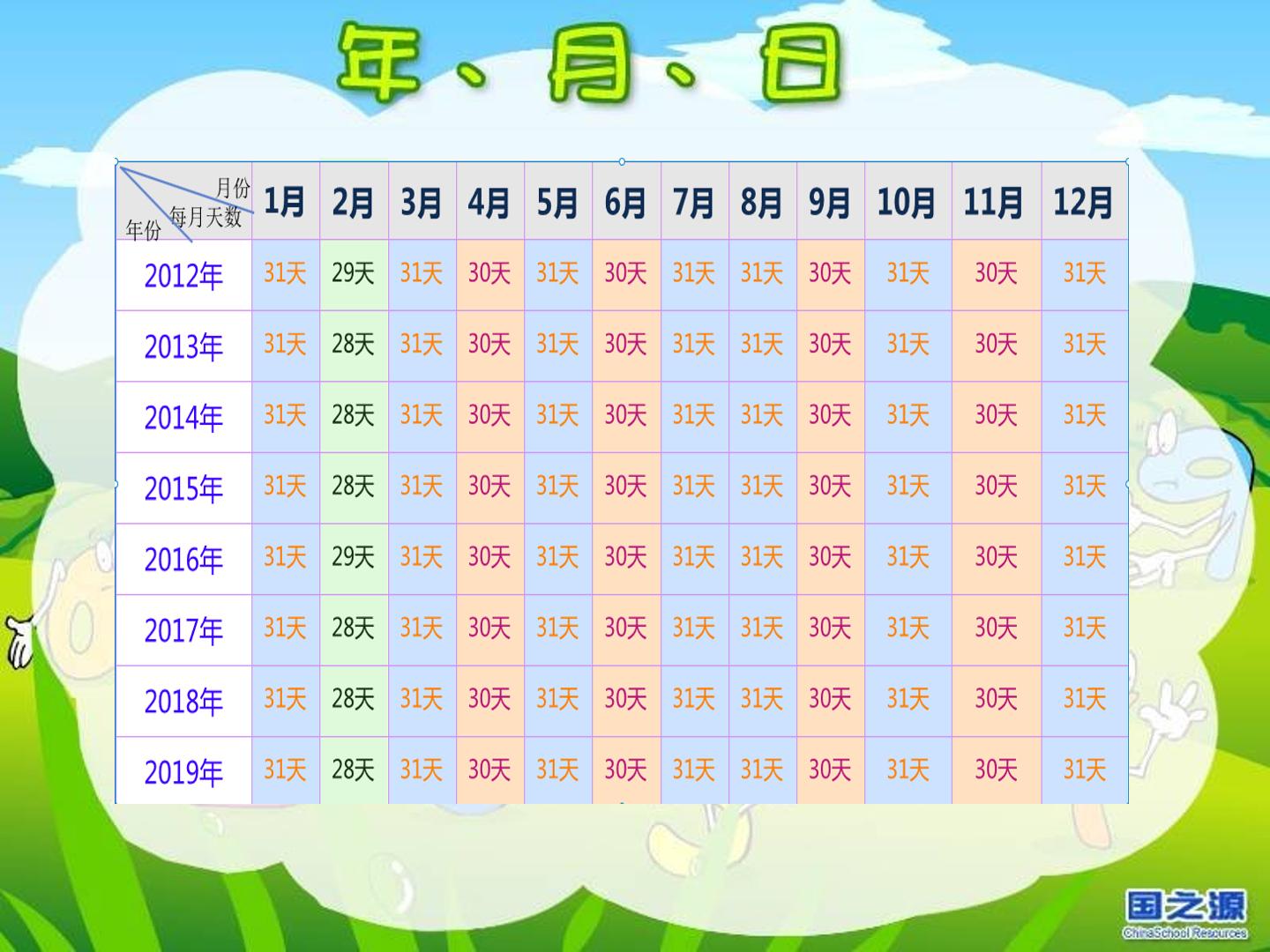This screenshot has width=1270, height=952.
Task: Click the 5月 column header
Action: click(557, 202)
